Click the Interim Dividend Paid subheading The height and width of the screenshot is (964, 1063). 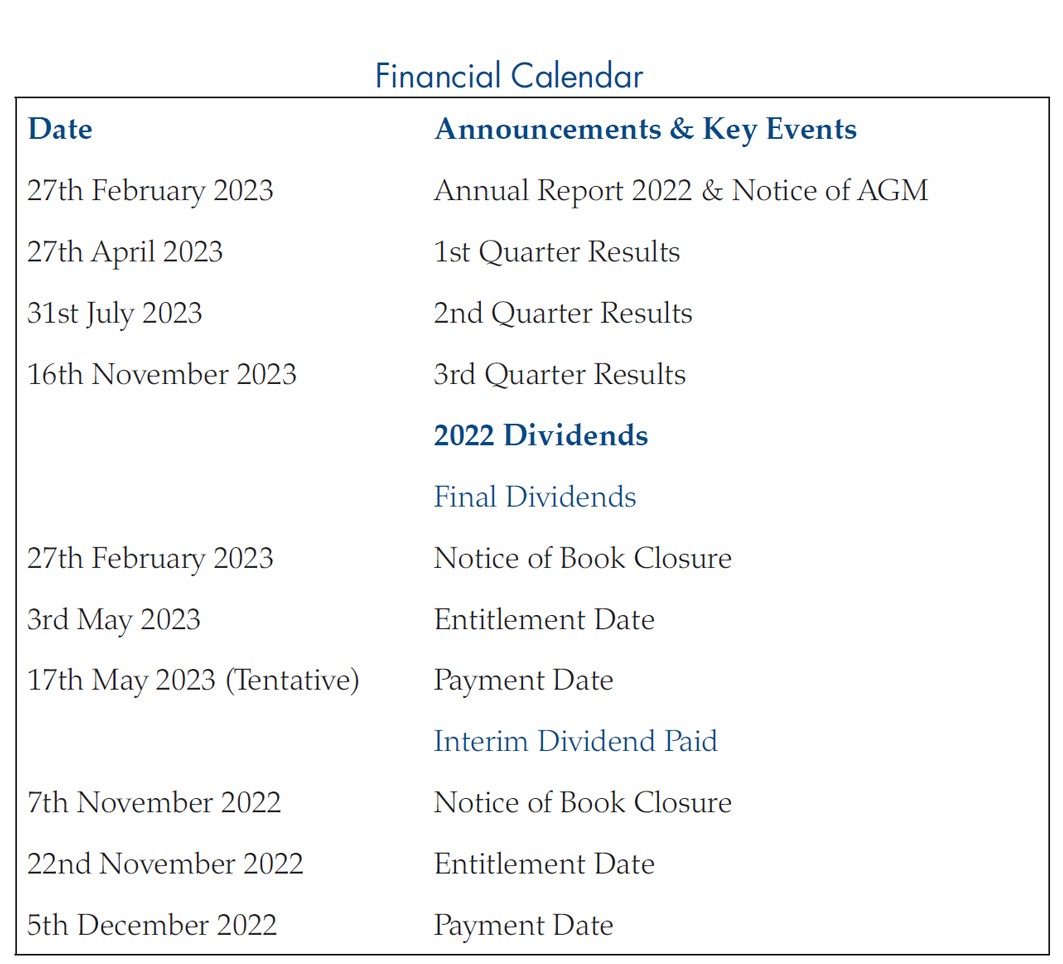click(575, 741)
